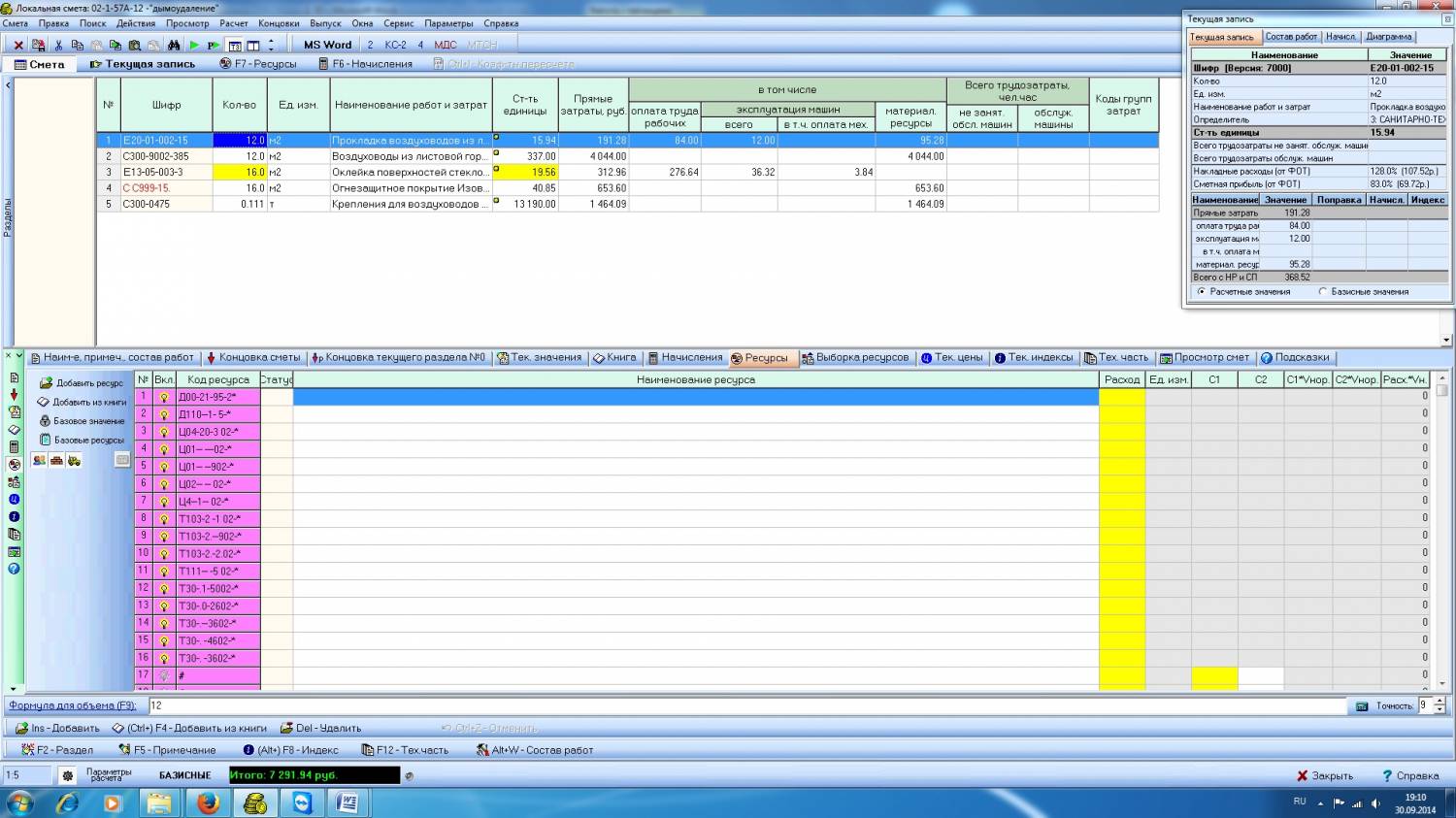
Task: Click the red X delete icon in toolbar
Action: [18, 45]
